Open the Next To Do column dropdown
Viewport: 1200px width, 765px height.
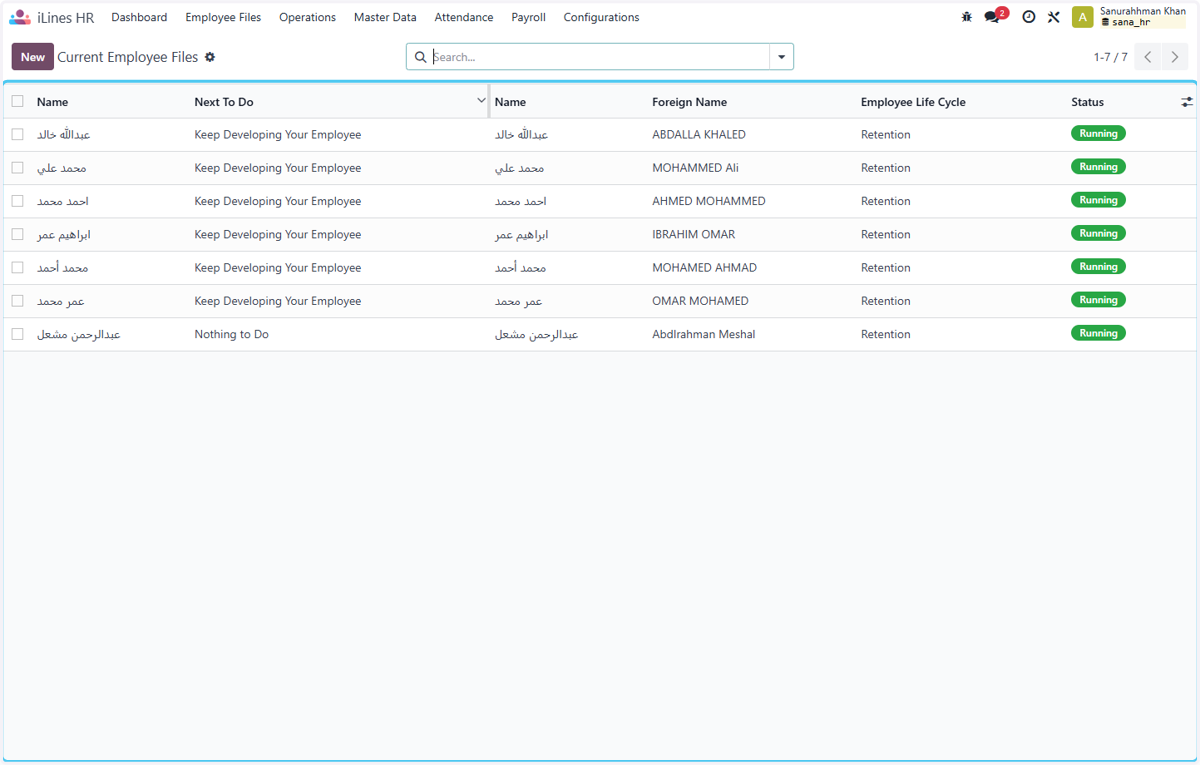(481, 101)
